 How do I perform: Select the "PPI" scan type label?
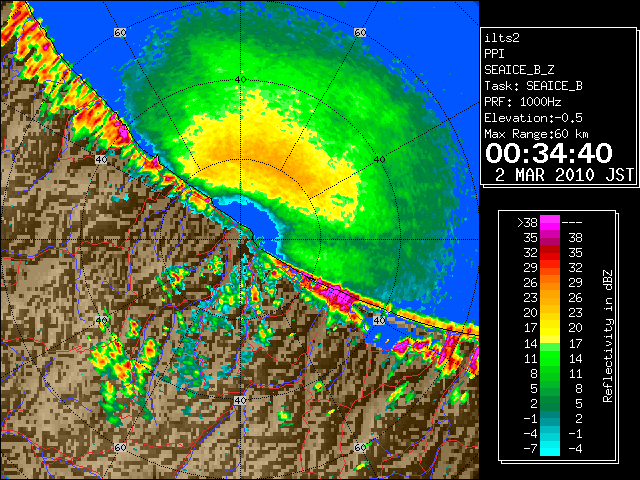click(x=494, y=54)
